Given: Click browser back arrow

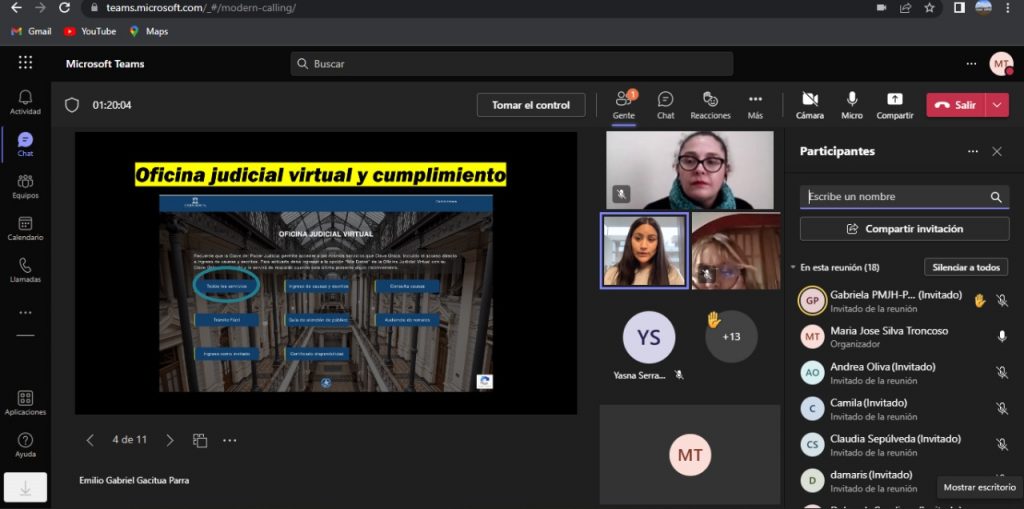Looking at the screenshot, I should pyautogui.click(x=16, y=8).
